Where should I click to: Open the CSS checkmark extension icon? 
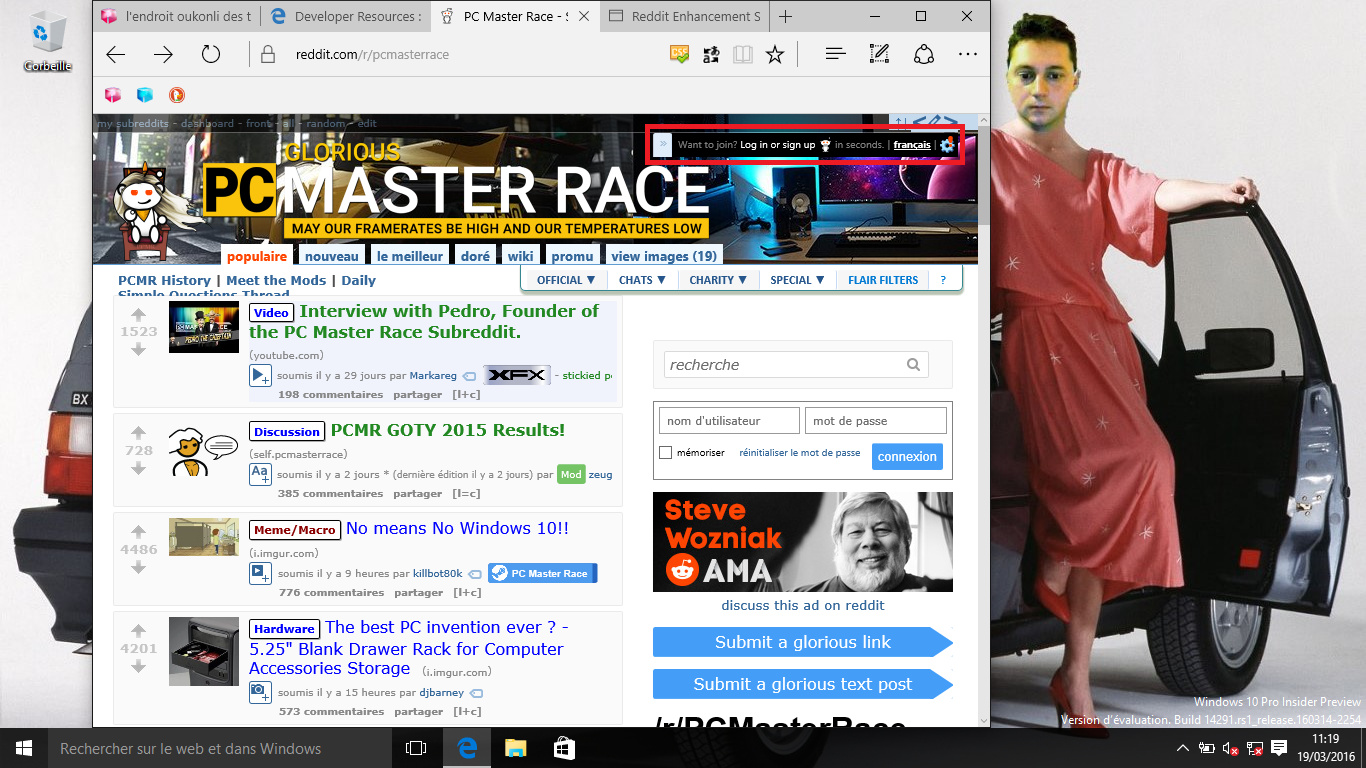680,54
